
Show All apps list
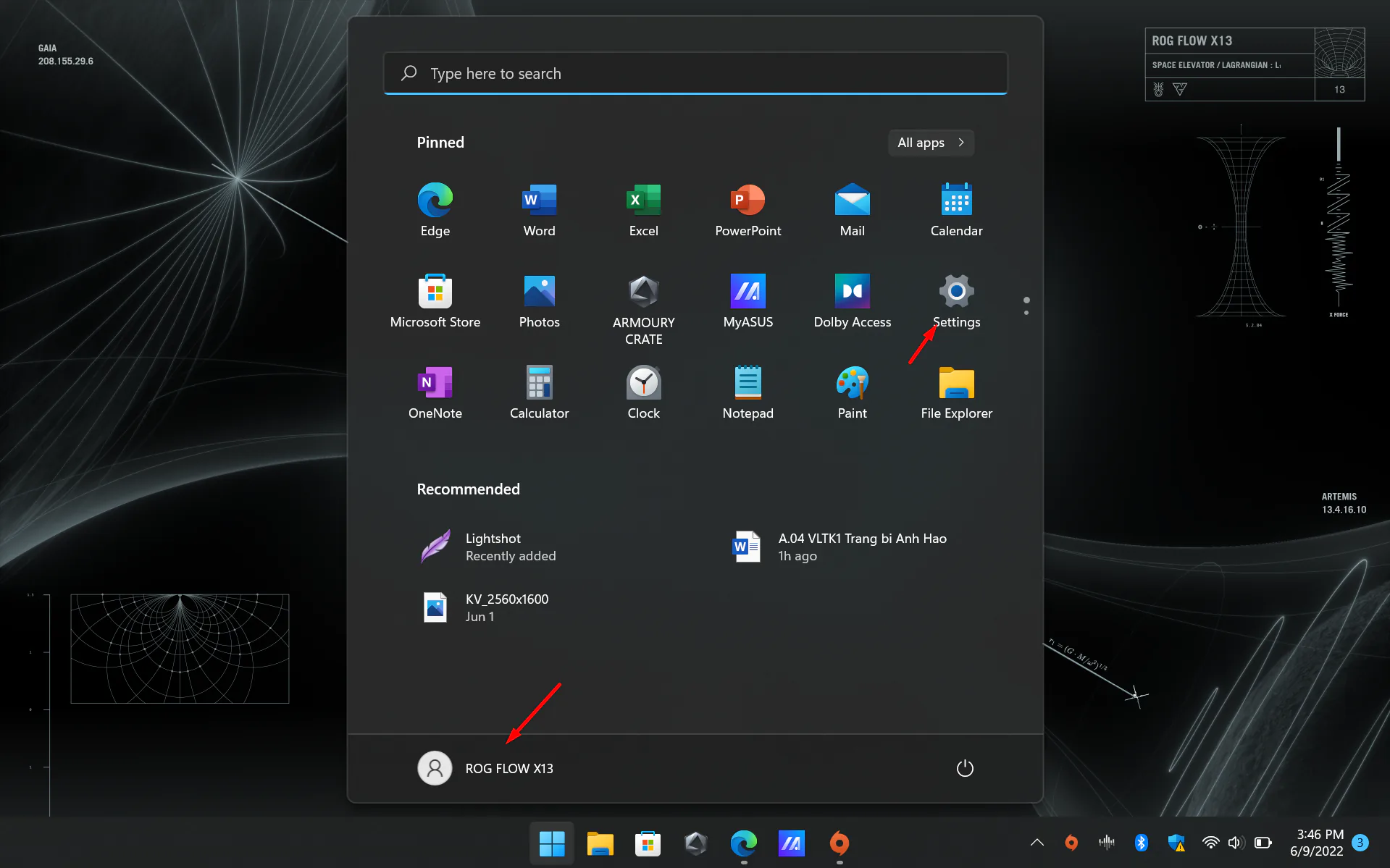tap(931, 143)
